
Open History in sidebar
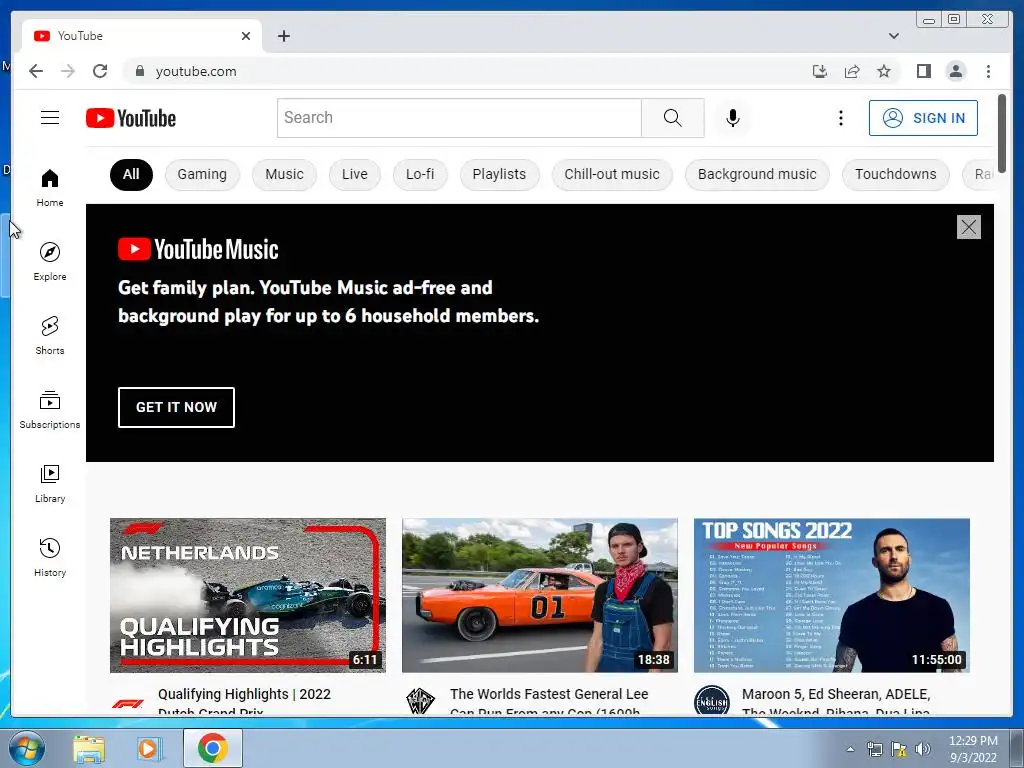click(x=50, y=557)
